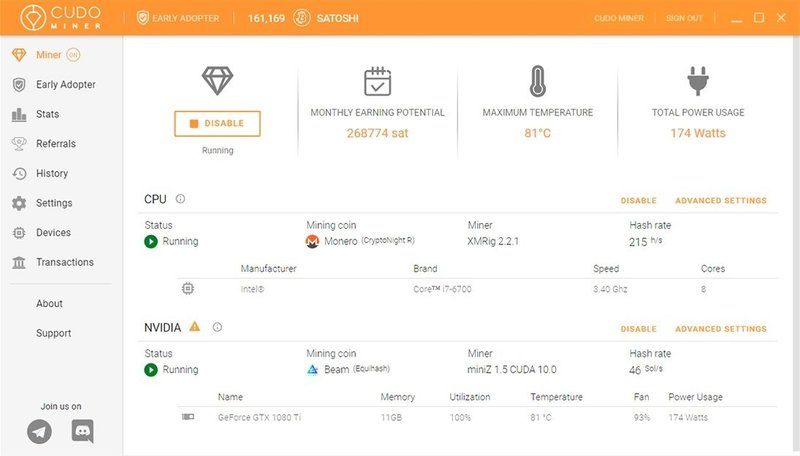This screenshot has height=456, width=800.
Task: Click the Satoshi coin icon in header
Action: tap(302, 18)
